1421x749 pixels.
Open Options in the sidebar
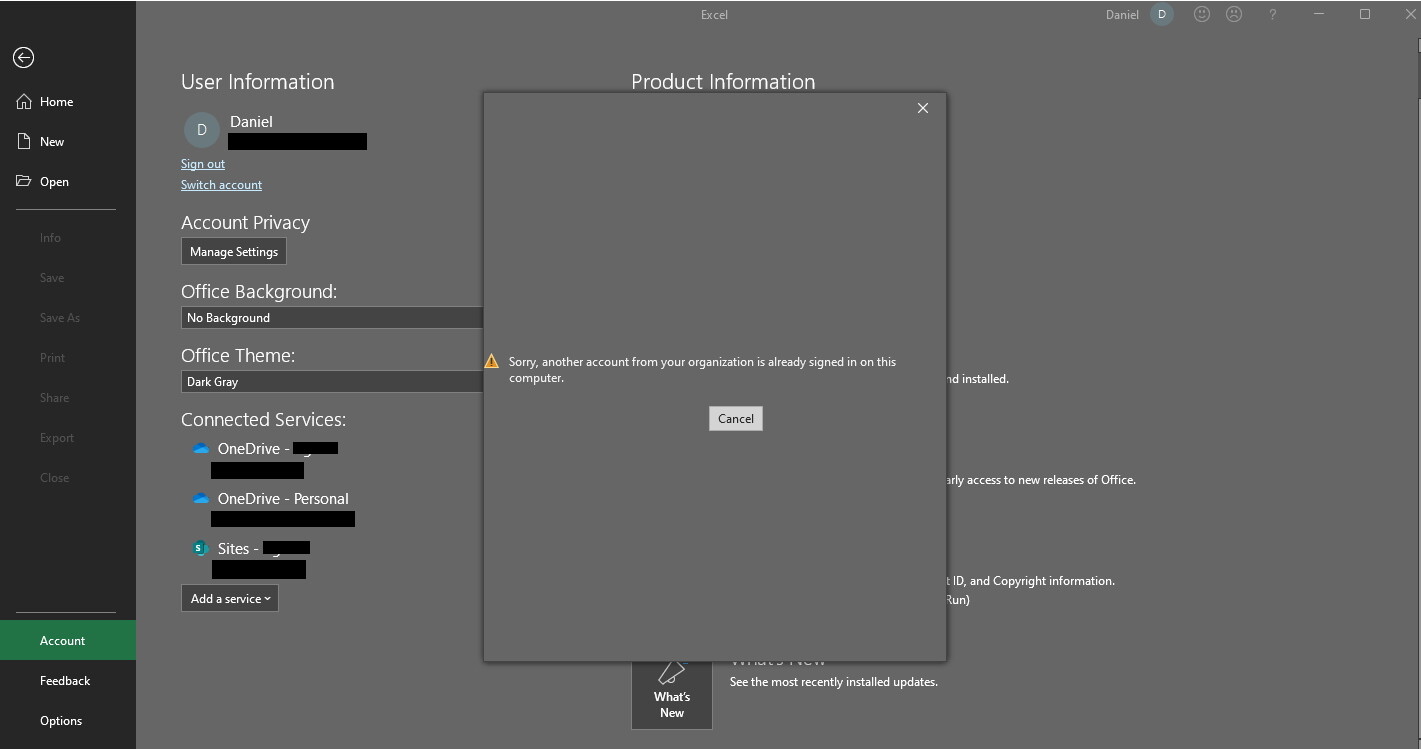coord(61,721)
